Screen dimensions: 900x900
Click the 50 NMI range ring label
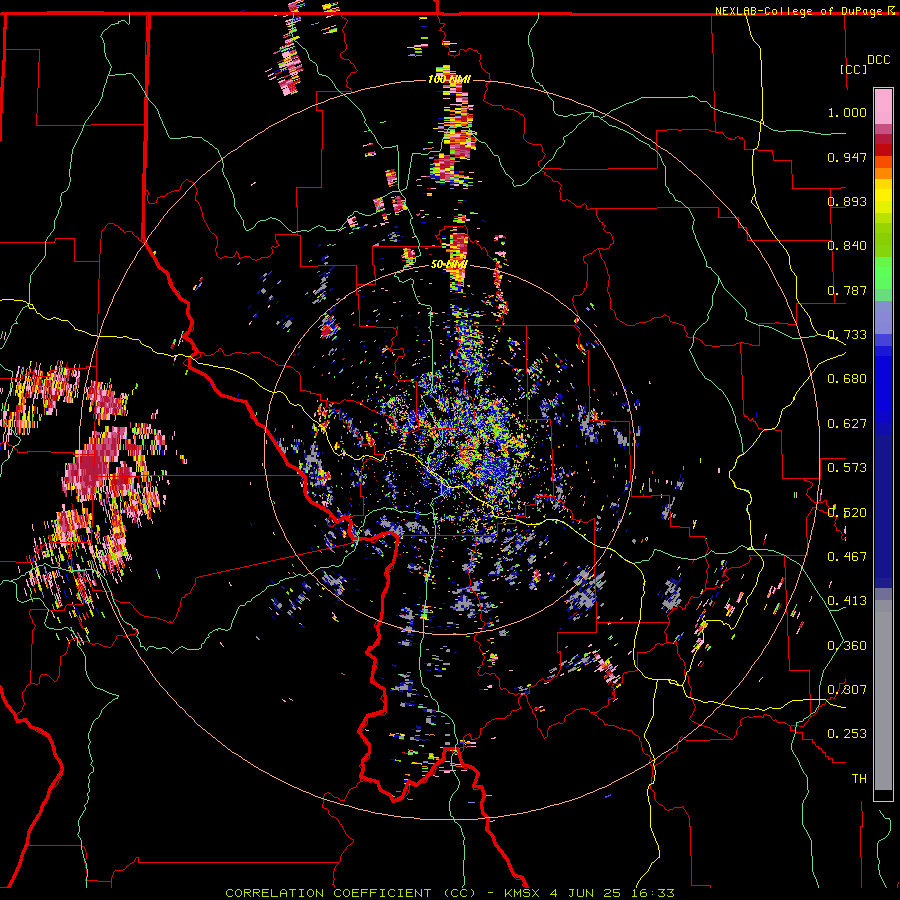449,265
